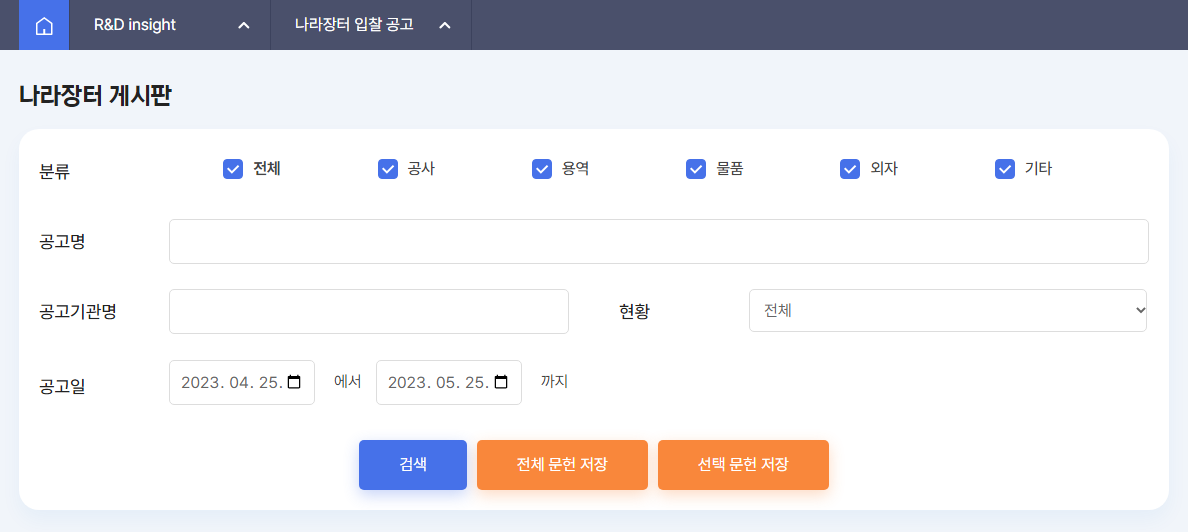
Task: Toggle the 물품 checkbox
Action: [x=696, y=169]
